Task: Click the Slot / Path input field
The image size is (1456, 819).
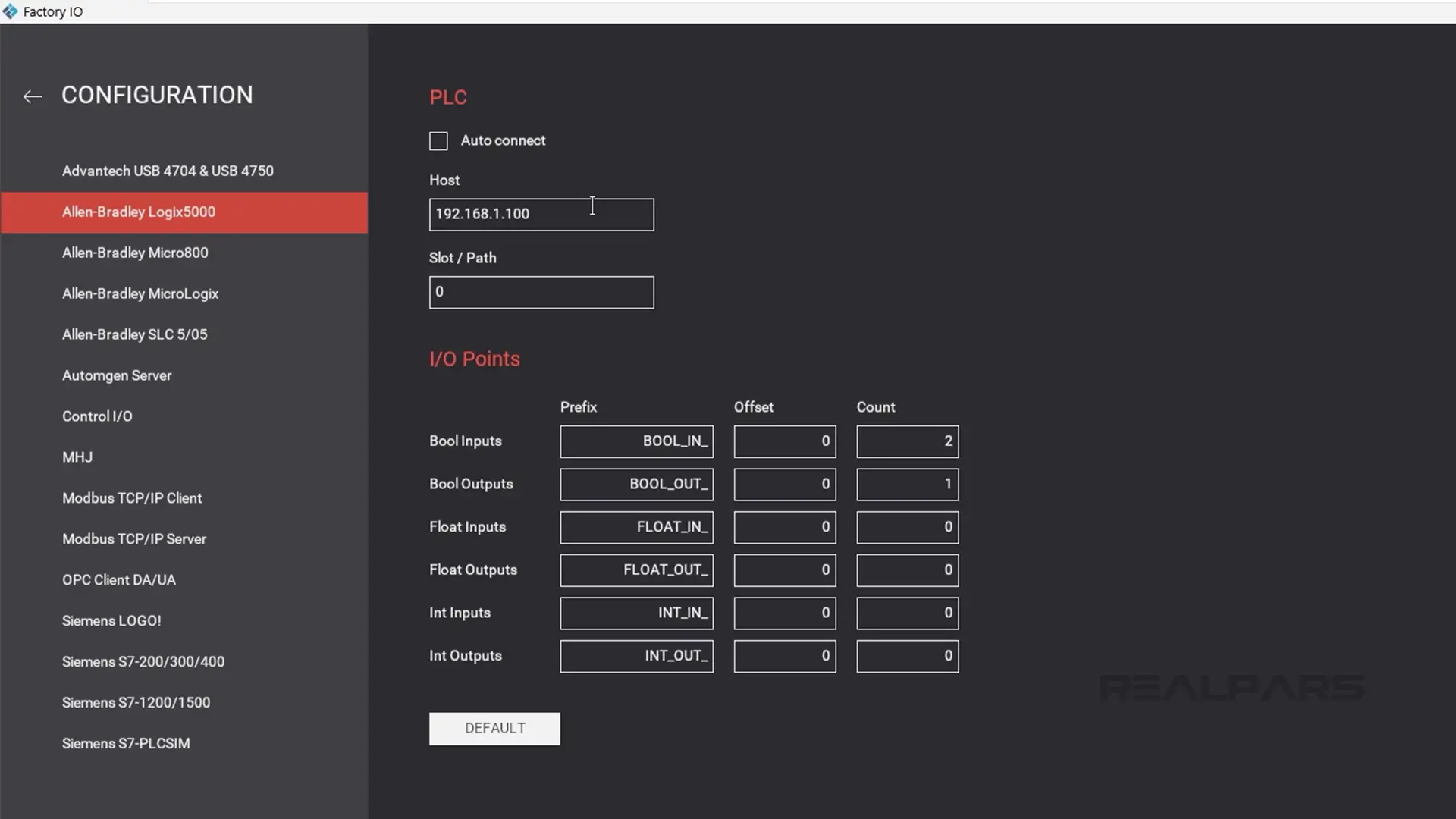Action: [541, 293]
